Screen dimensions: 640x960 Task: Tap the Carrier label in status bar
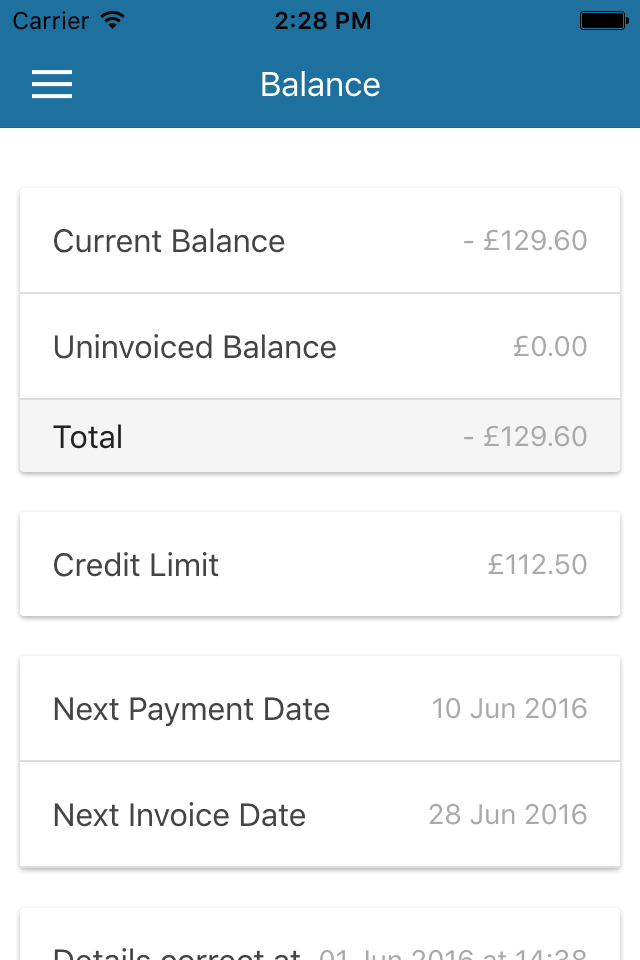click(x=51, y=21)
